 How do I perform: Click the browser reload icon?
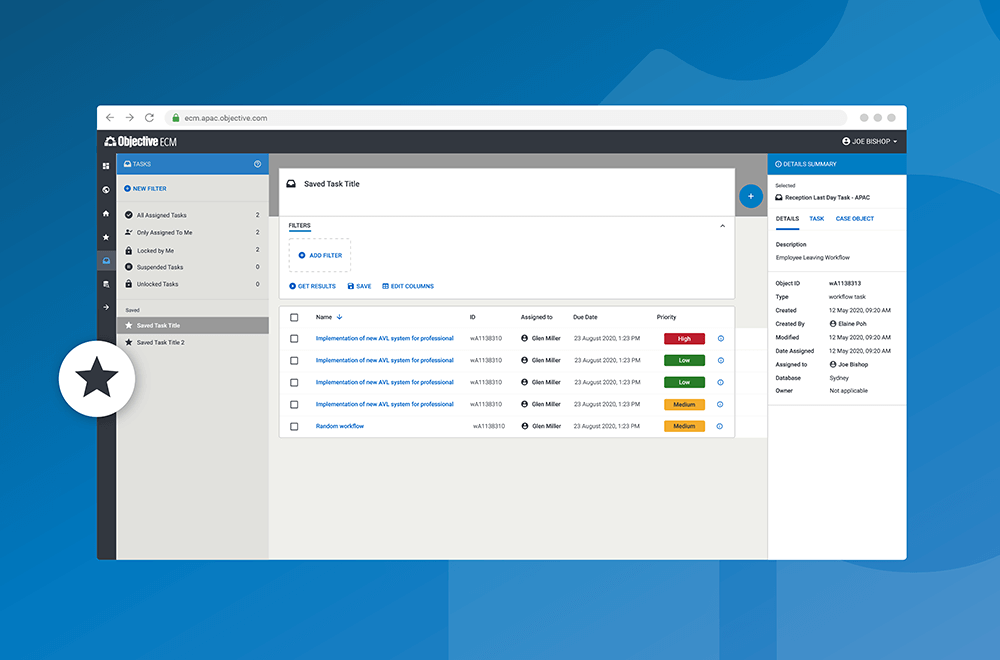(149, 118)
